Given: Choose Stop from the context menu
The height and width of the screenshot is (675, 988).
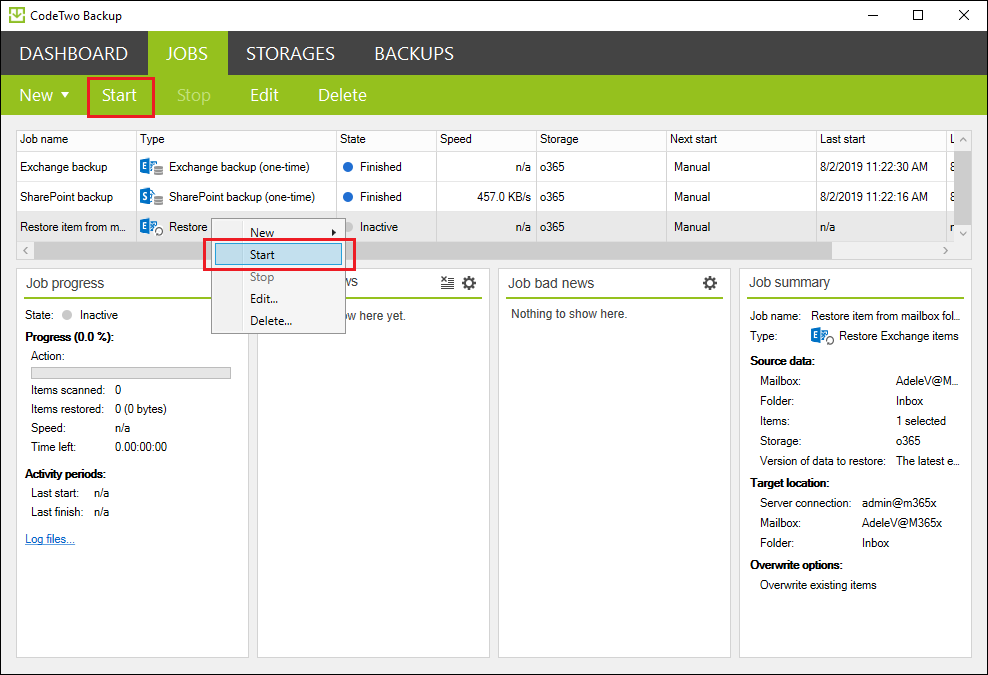Looking at the screenshot, I should point(278,277).
